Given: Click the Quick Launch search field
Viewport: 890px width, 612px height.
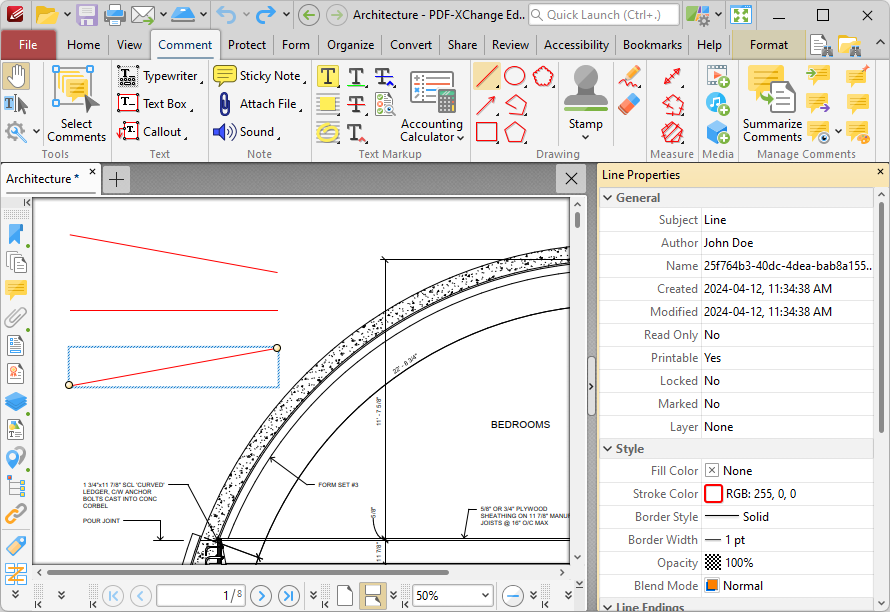Looking at the screenshot, I should (x=604, y=15).
